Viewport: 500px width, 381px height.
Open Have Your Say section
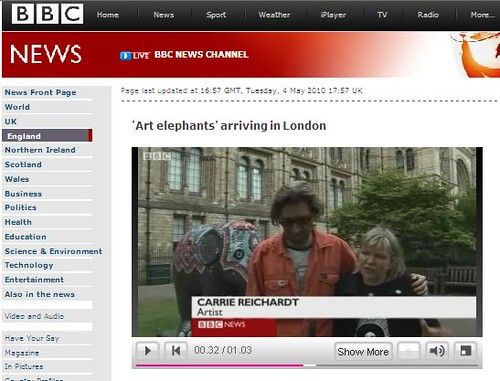[x=32, y=338]
